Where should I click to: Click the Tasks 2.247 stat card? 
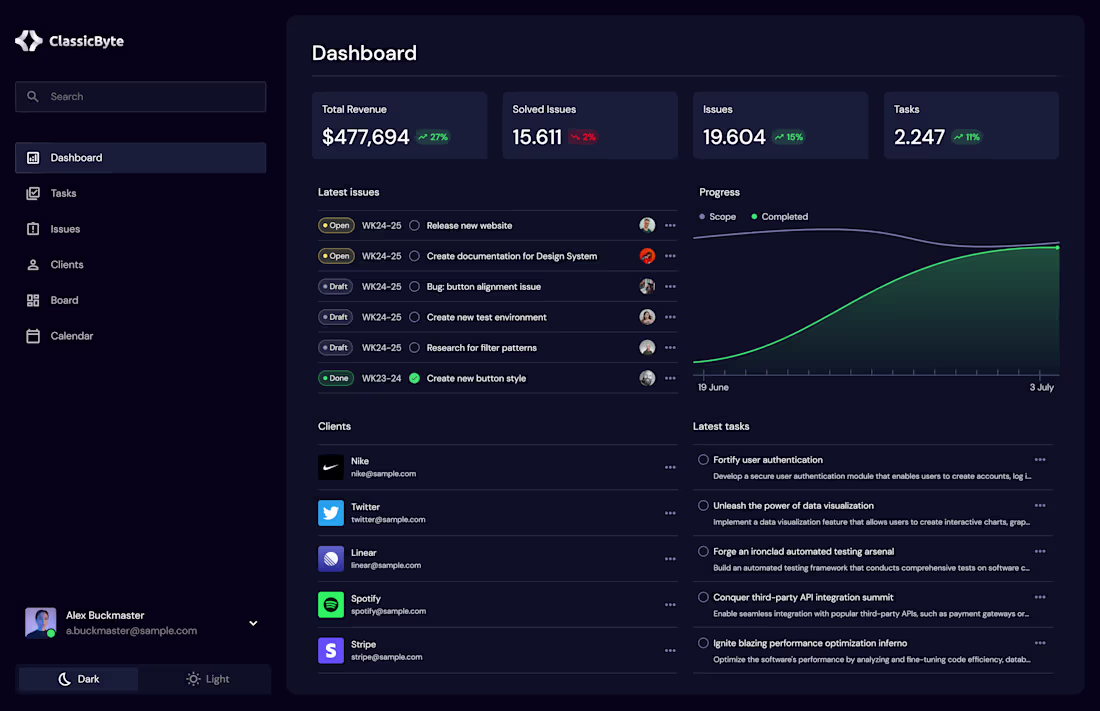click(x=971, y=126)
